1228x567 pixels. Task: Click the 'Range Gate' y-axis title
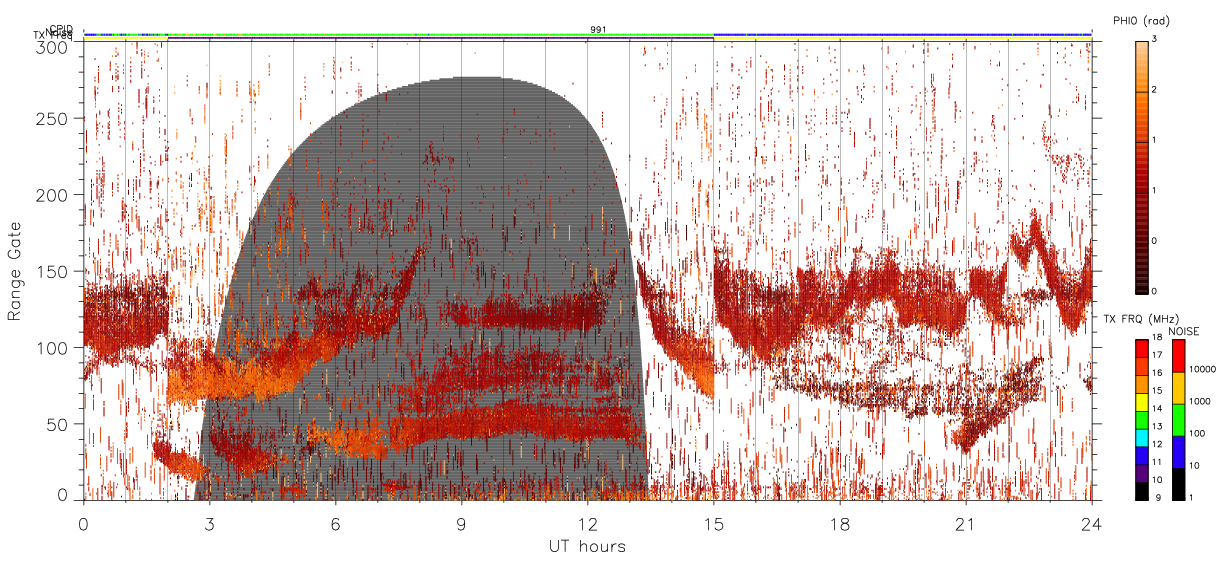click(x=15, y=271)
